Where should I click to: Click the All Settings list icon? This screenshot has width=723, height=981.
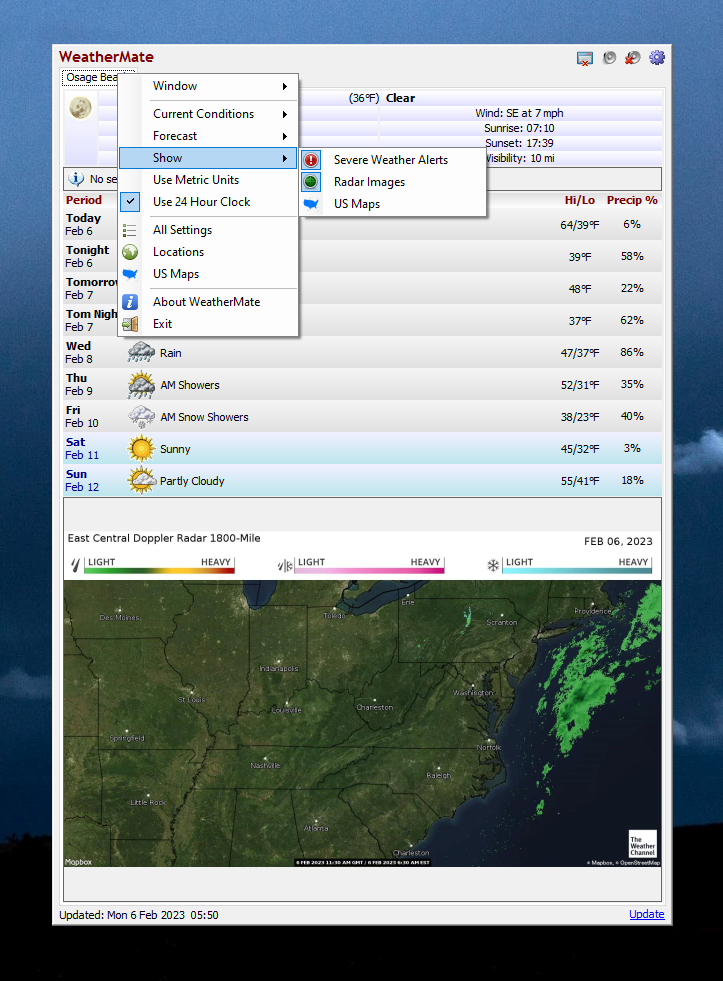pos(129,230)
